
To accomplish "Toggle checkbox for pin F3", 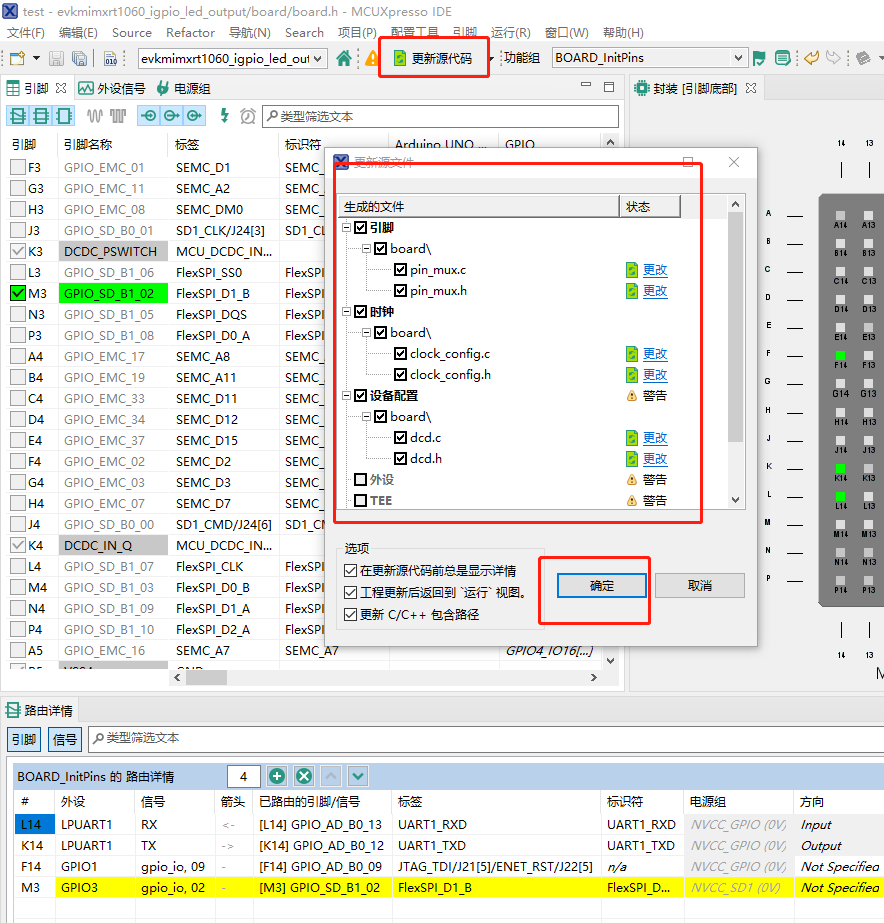I will (18, 167).
